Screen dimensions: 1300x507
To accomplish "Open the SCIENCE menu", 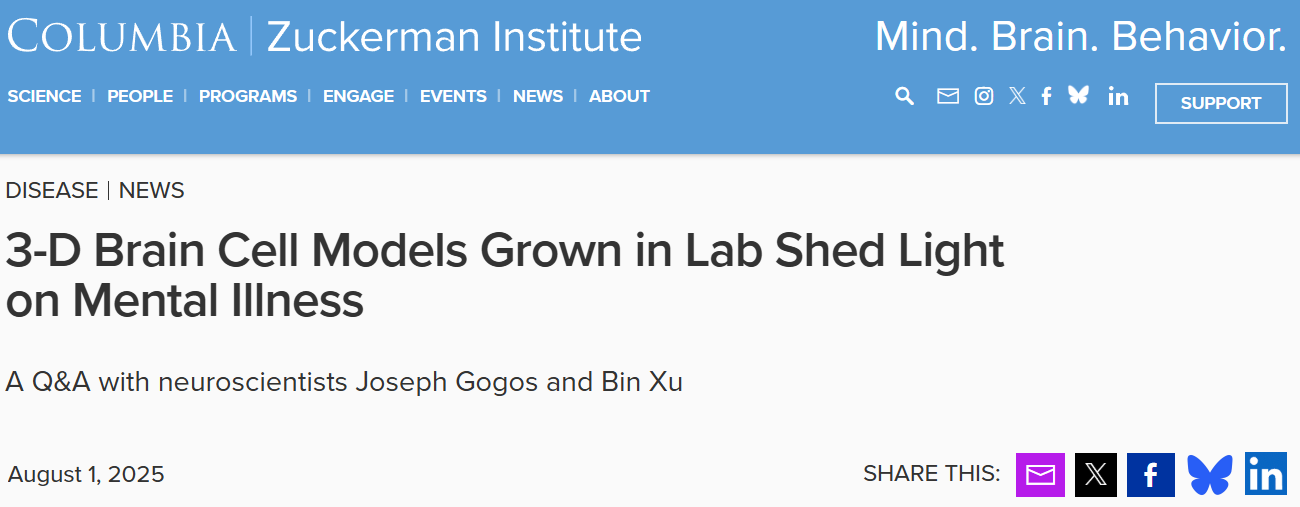I will [44, 96].
